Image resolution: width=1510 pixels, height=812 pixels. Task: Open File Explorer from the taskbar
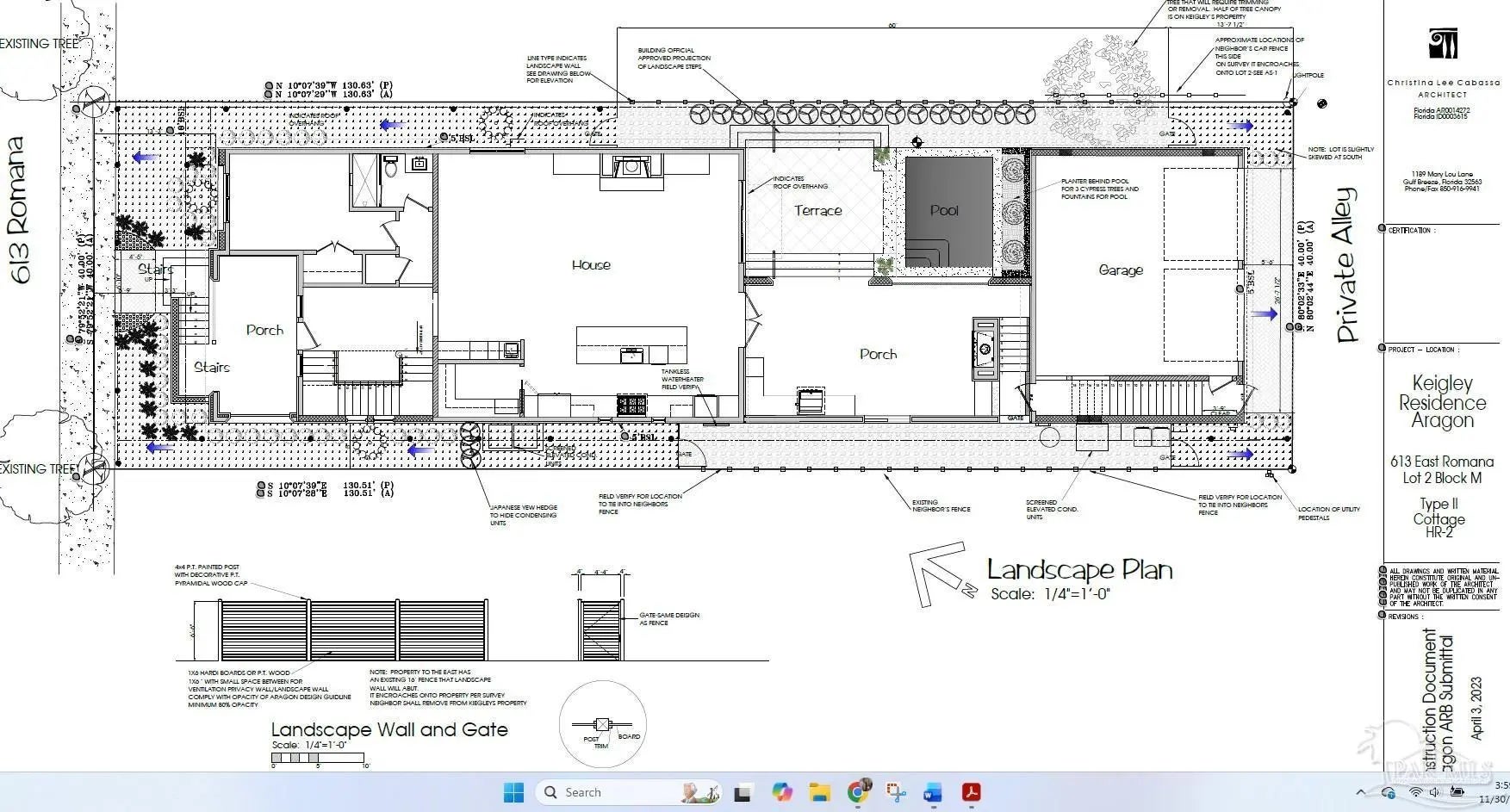click(818, 792)
